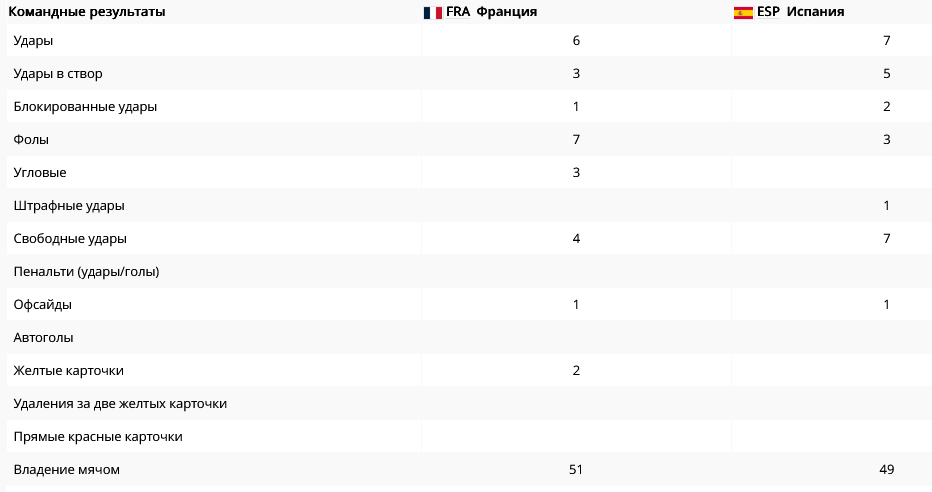Click France's possession value 51
The width and height of the screenshot is (932, 492).
pos(576,469)
